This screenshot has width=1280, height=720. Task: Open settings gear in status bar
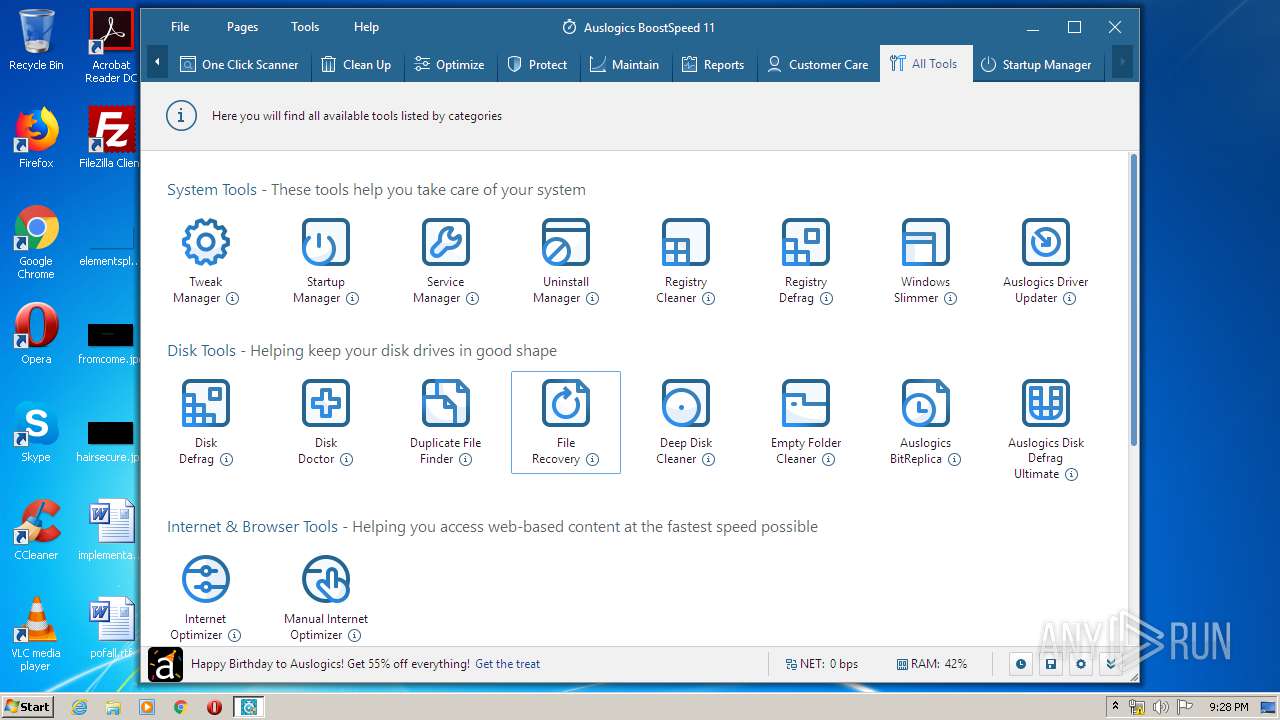1080,664
